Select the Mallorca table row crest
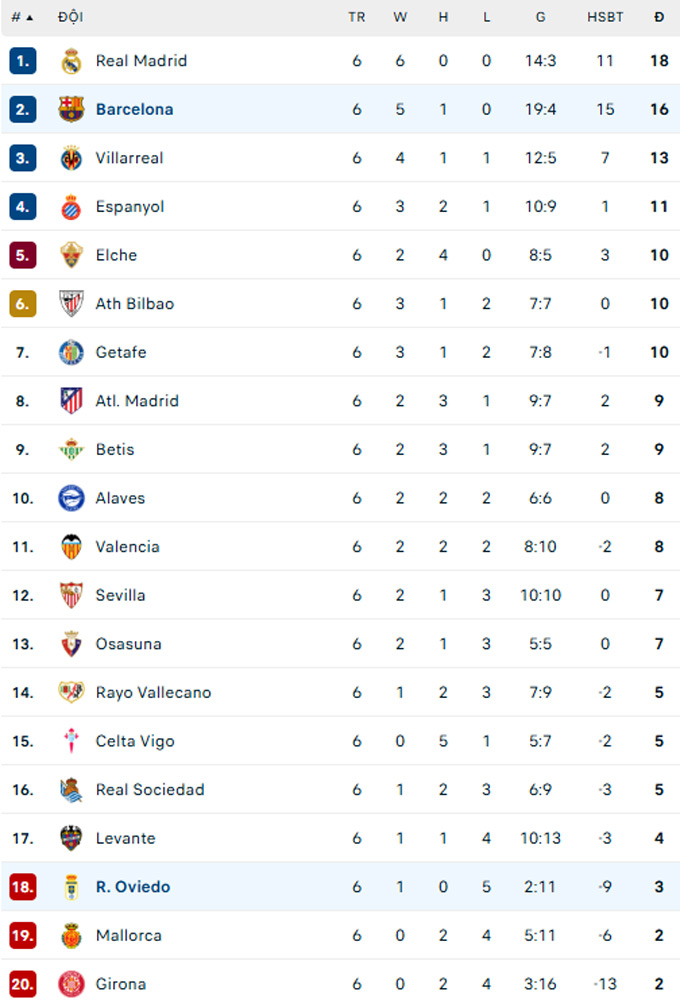The image size is (680, 1007). pos(71,936)
